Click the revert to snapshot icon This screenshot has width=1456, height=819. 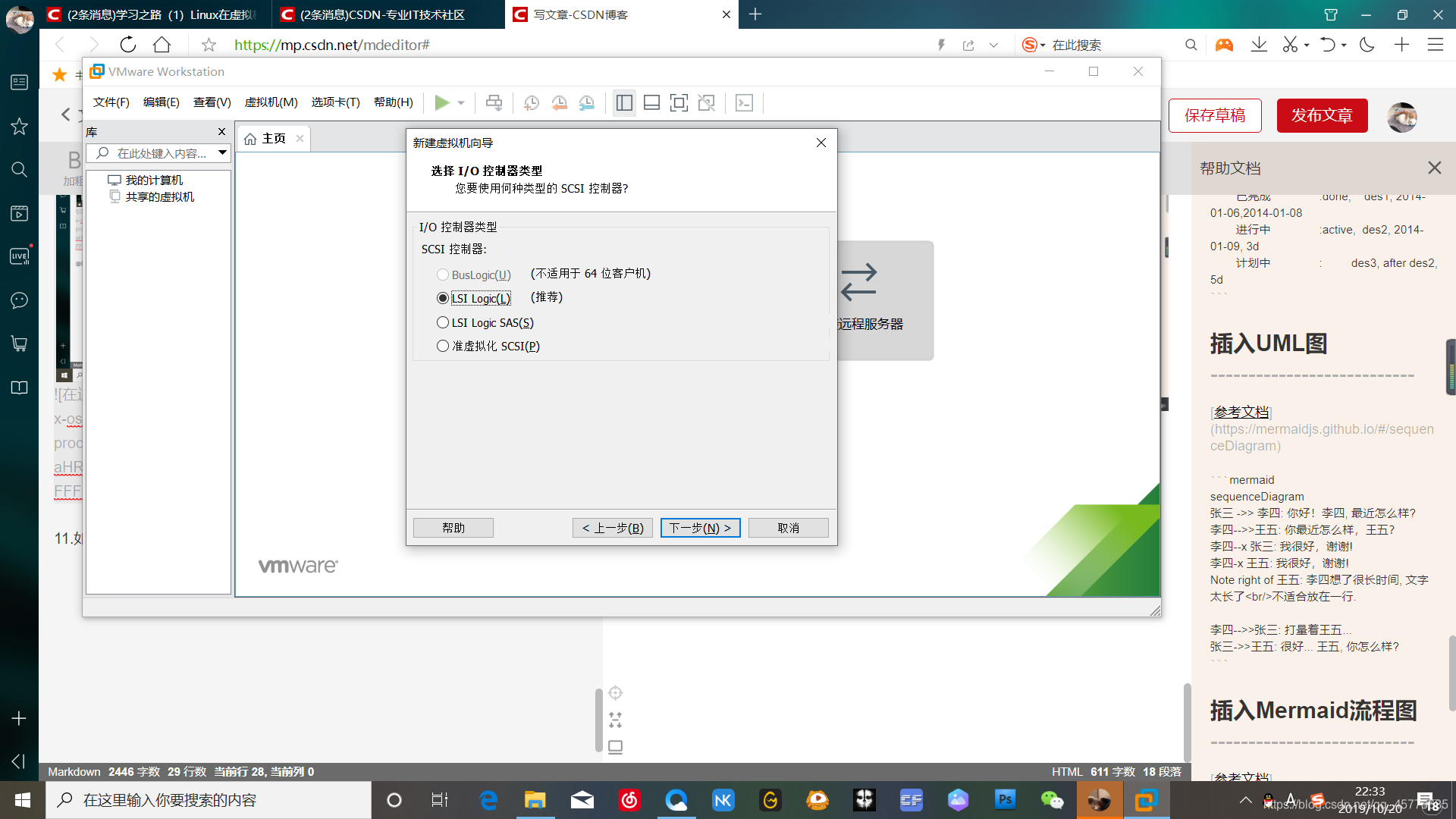point(559,102)
